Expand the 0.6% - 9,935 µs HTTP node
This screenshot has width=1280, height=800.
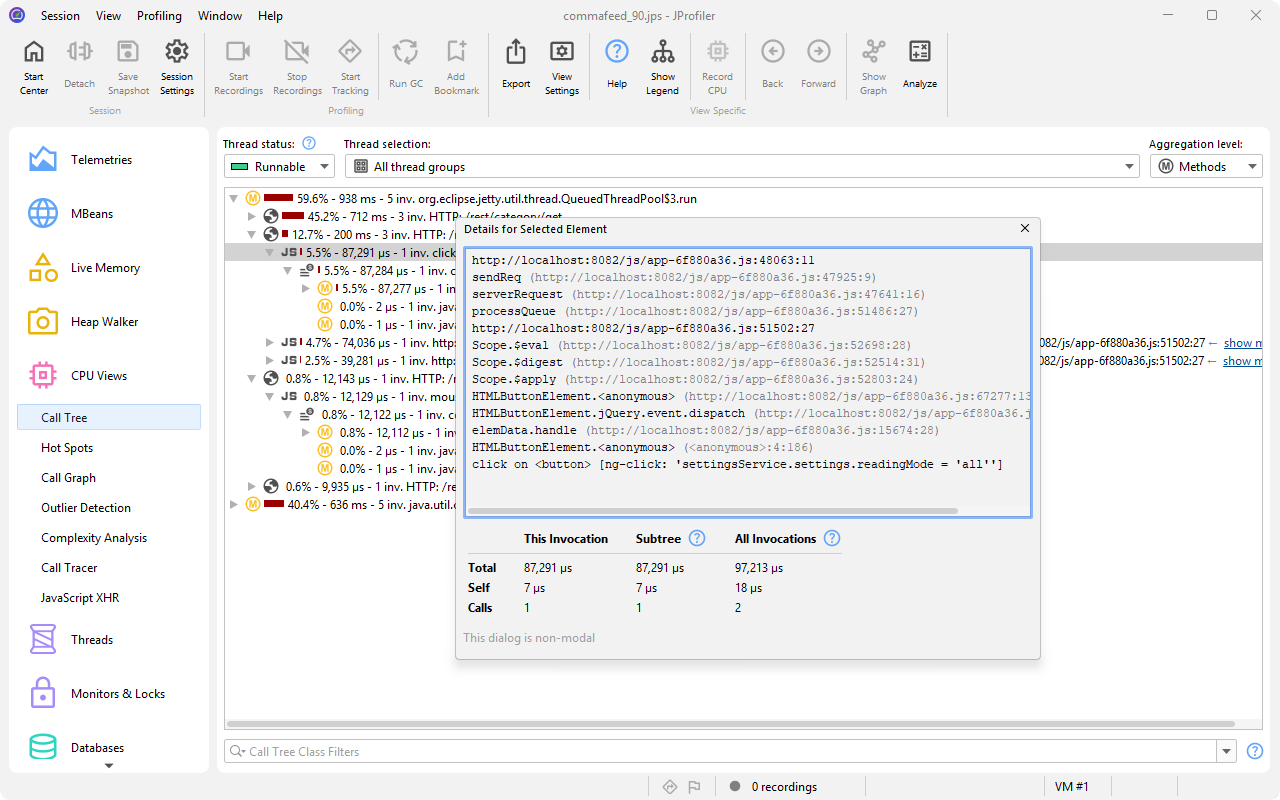coord(252,487)
